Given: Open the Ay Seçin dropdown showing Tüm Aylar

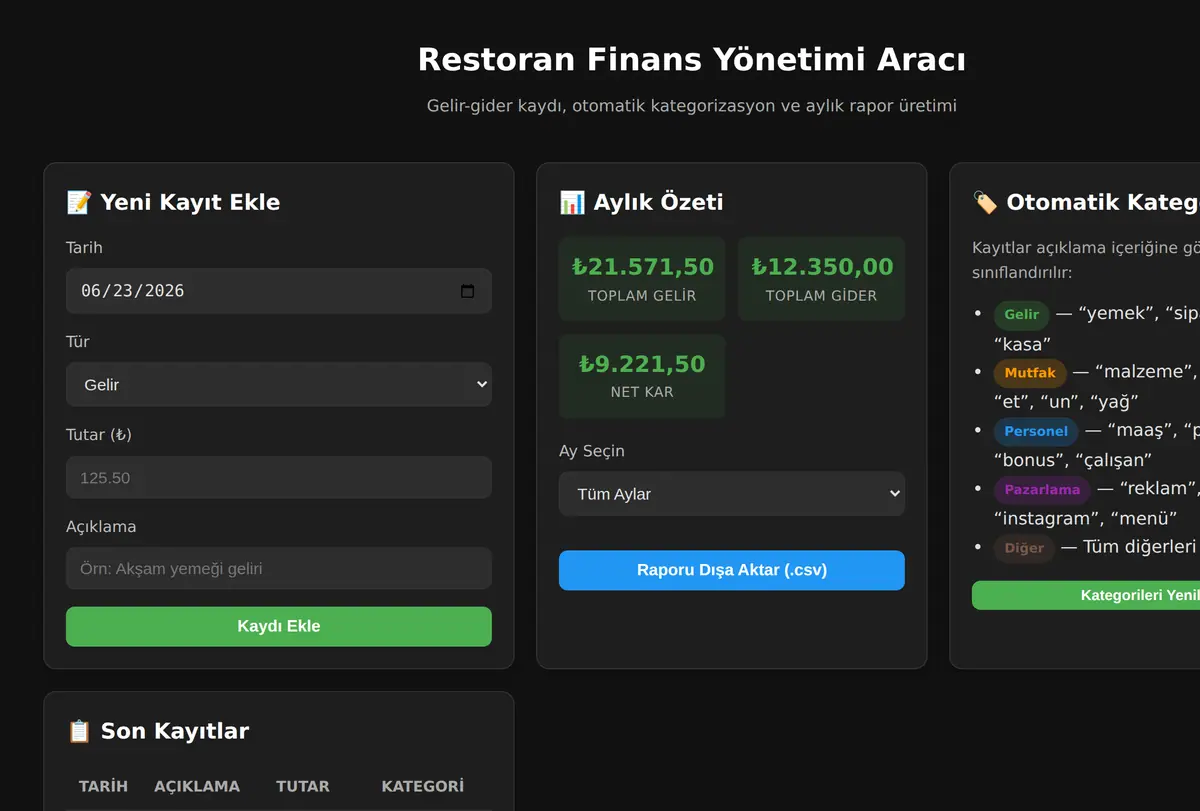Looking at the screenshot, I should pos(732,494).
